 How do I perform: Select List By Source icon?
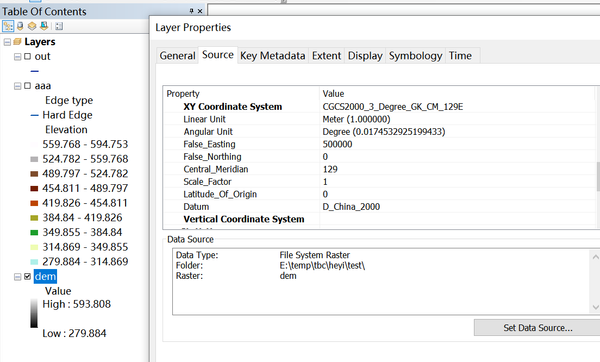click(20, 26)
